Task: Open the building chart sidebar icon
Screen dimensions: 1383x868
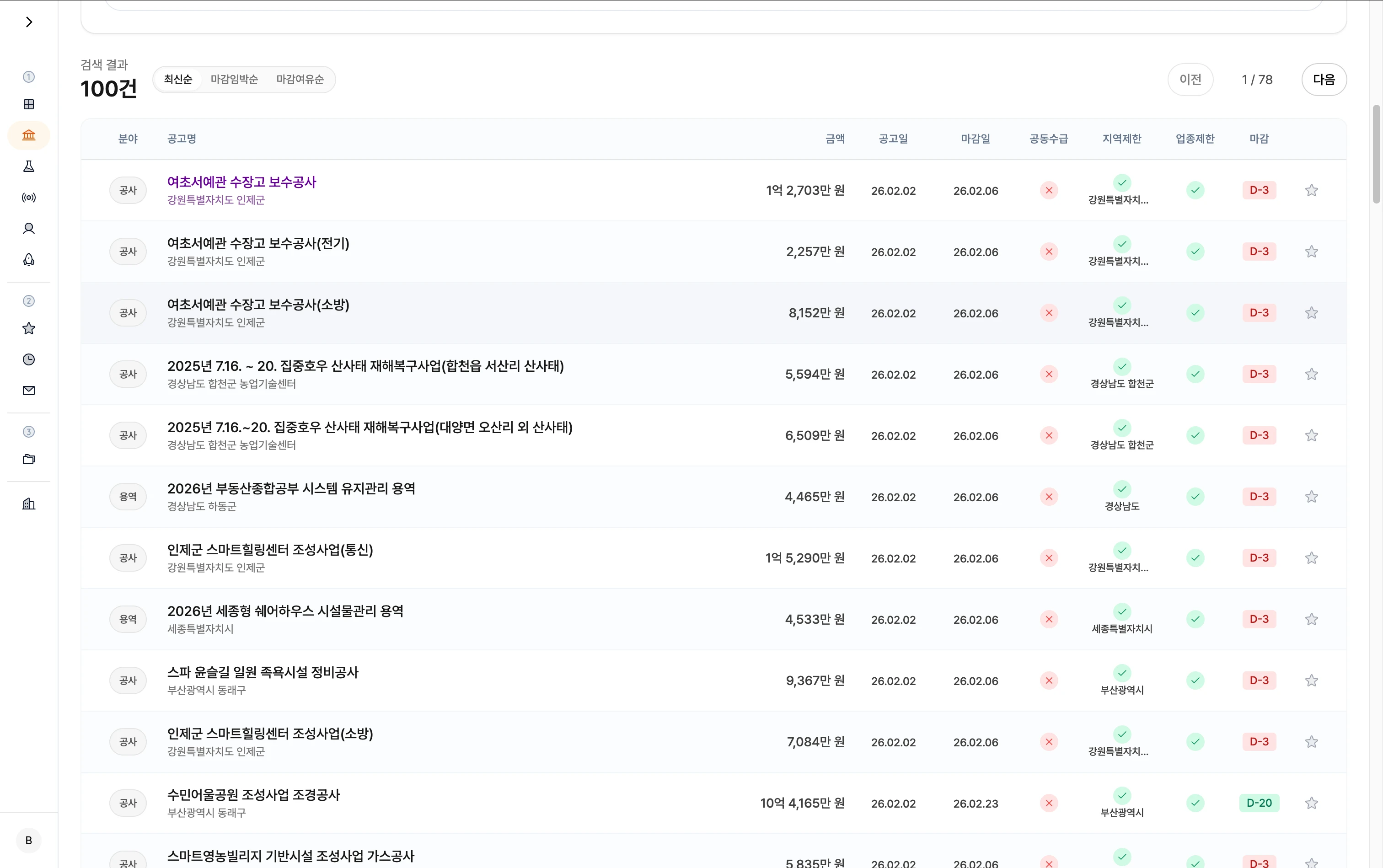Action: 29,504
